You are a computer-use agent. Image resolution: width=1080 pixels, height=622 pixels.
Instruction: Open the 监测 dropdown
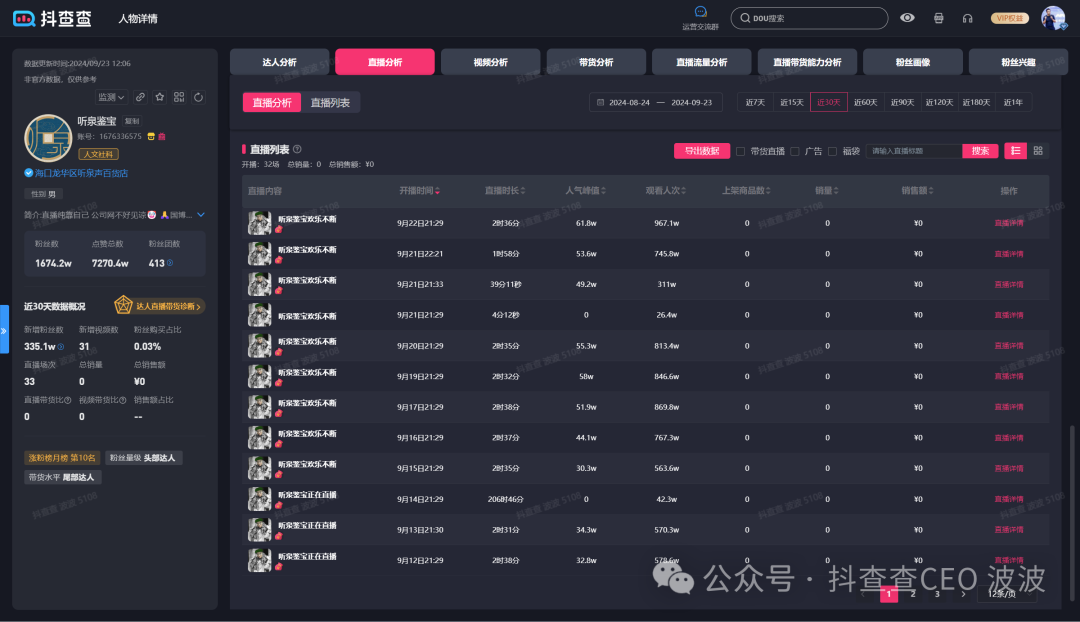point(111,97)
